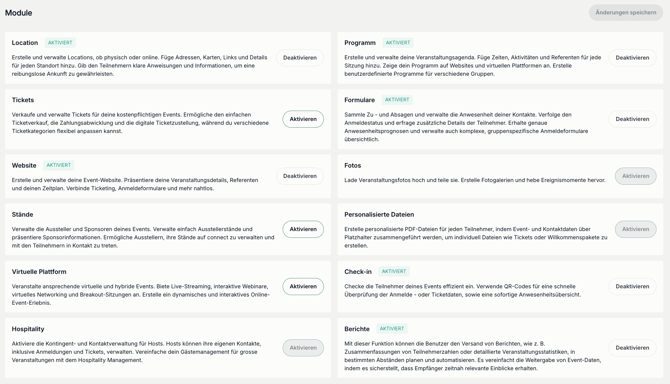The image size is (670, 384).
Task: Click the Berichte module title
Action: coord(357,329)
